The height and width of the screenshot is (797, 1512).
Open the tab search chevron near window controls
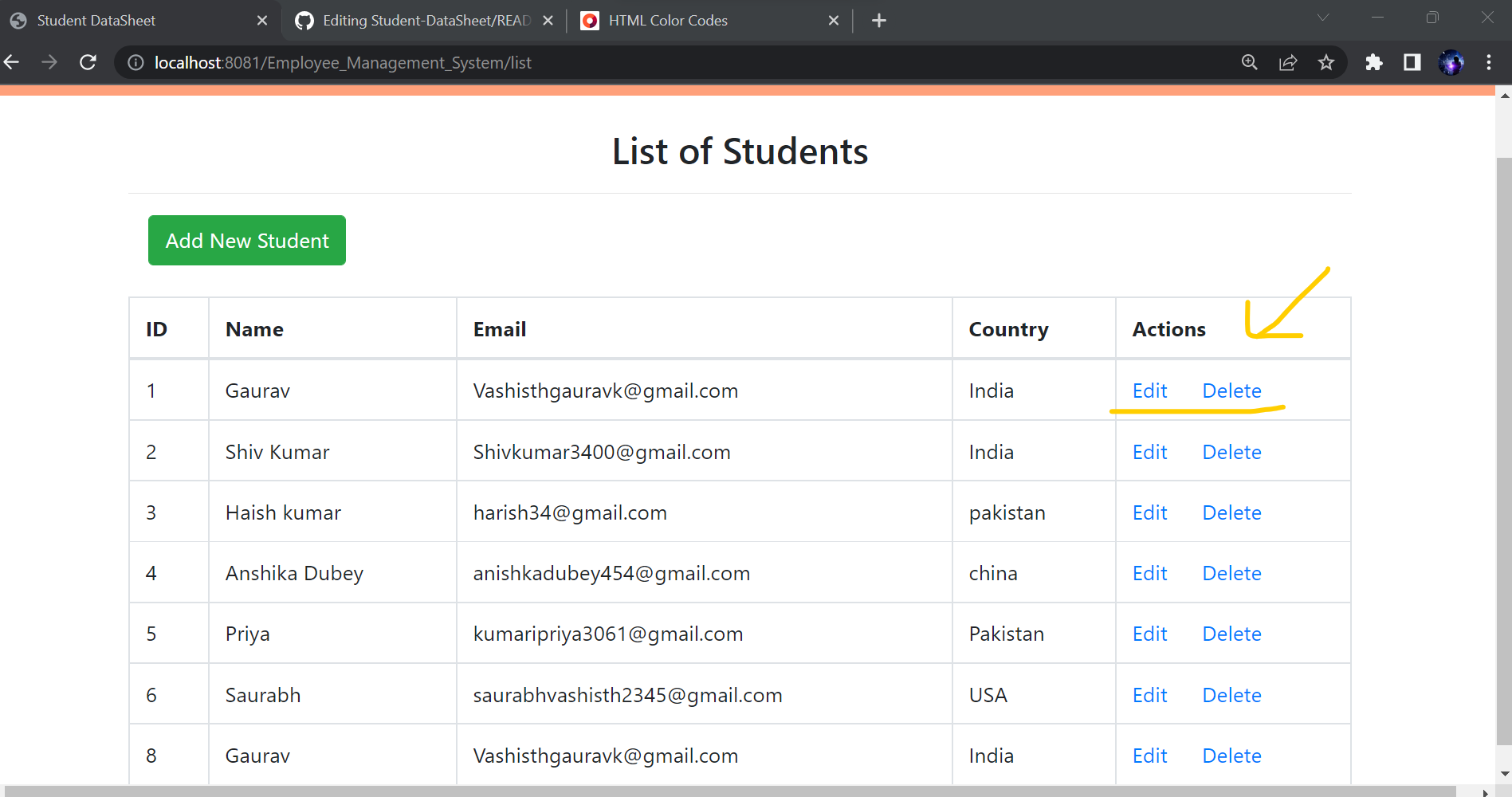(1323, 18)
